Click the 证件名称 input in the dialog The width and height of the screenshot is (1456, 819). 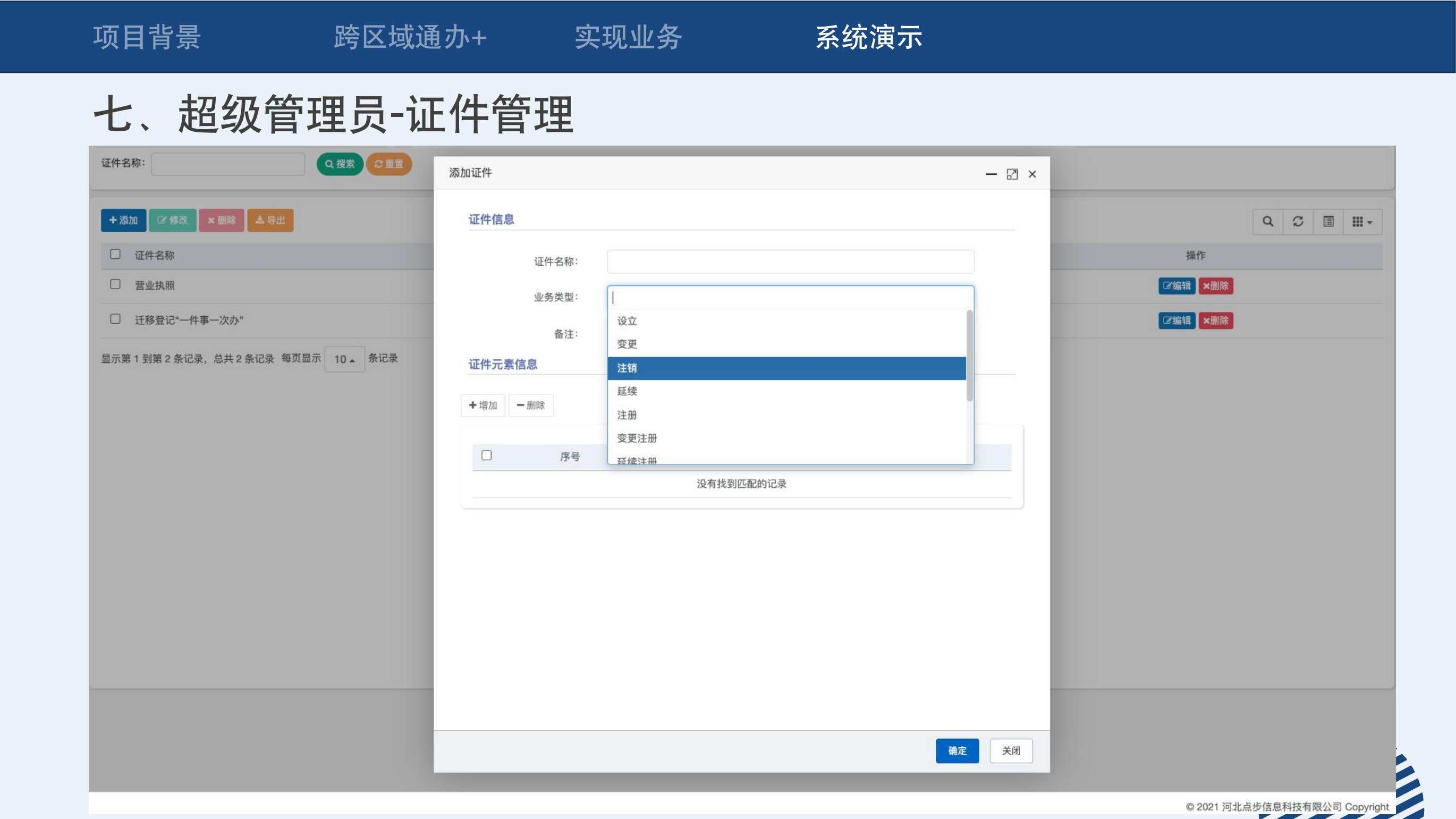coord(790,261)
